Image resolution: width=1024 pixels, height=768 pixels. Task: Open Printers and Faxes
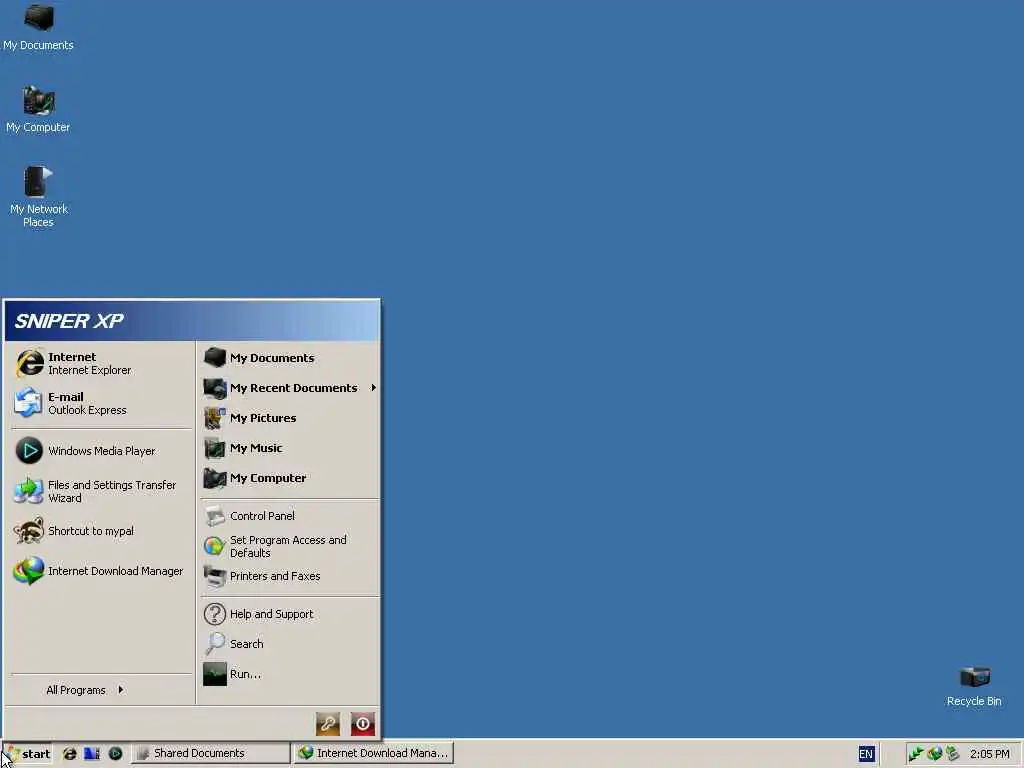tap(290, 576)
